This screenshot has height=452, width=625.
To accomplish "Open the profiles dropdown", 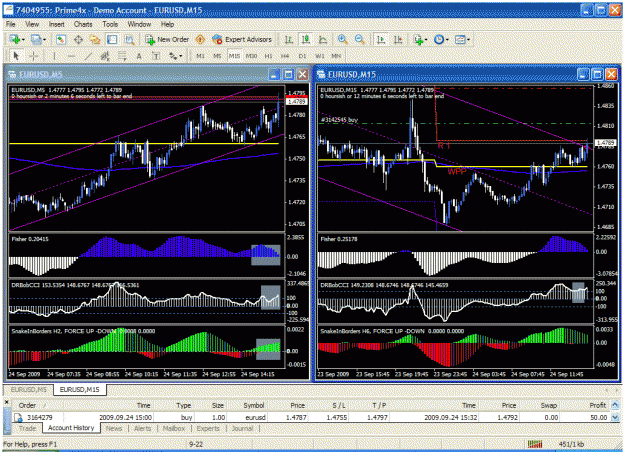I will point(38,39).
